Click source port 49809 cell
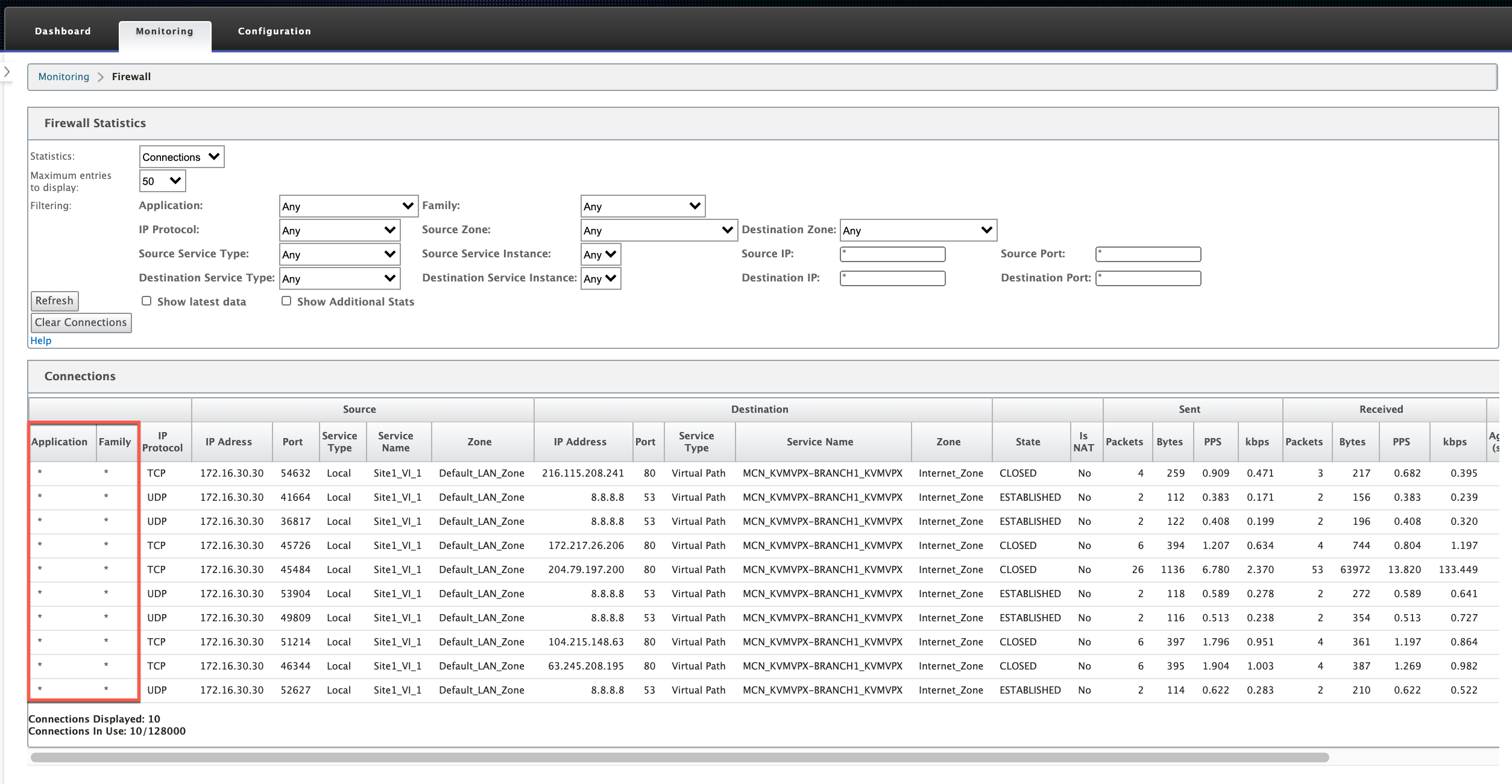This screenshot has width=1512, height=784. (295, 618)
